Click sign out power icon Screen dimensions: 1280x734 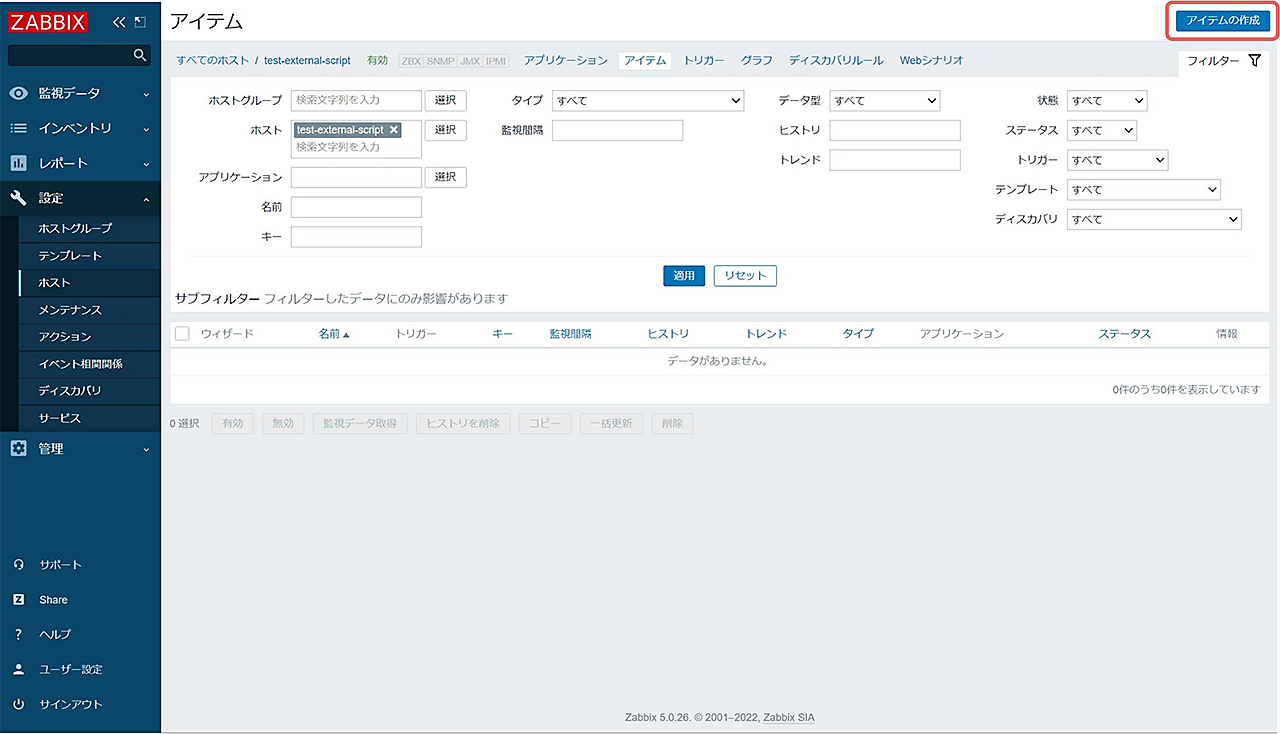point(18,705)
